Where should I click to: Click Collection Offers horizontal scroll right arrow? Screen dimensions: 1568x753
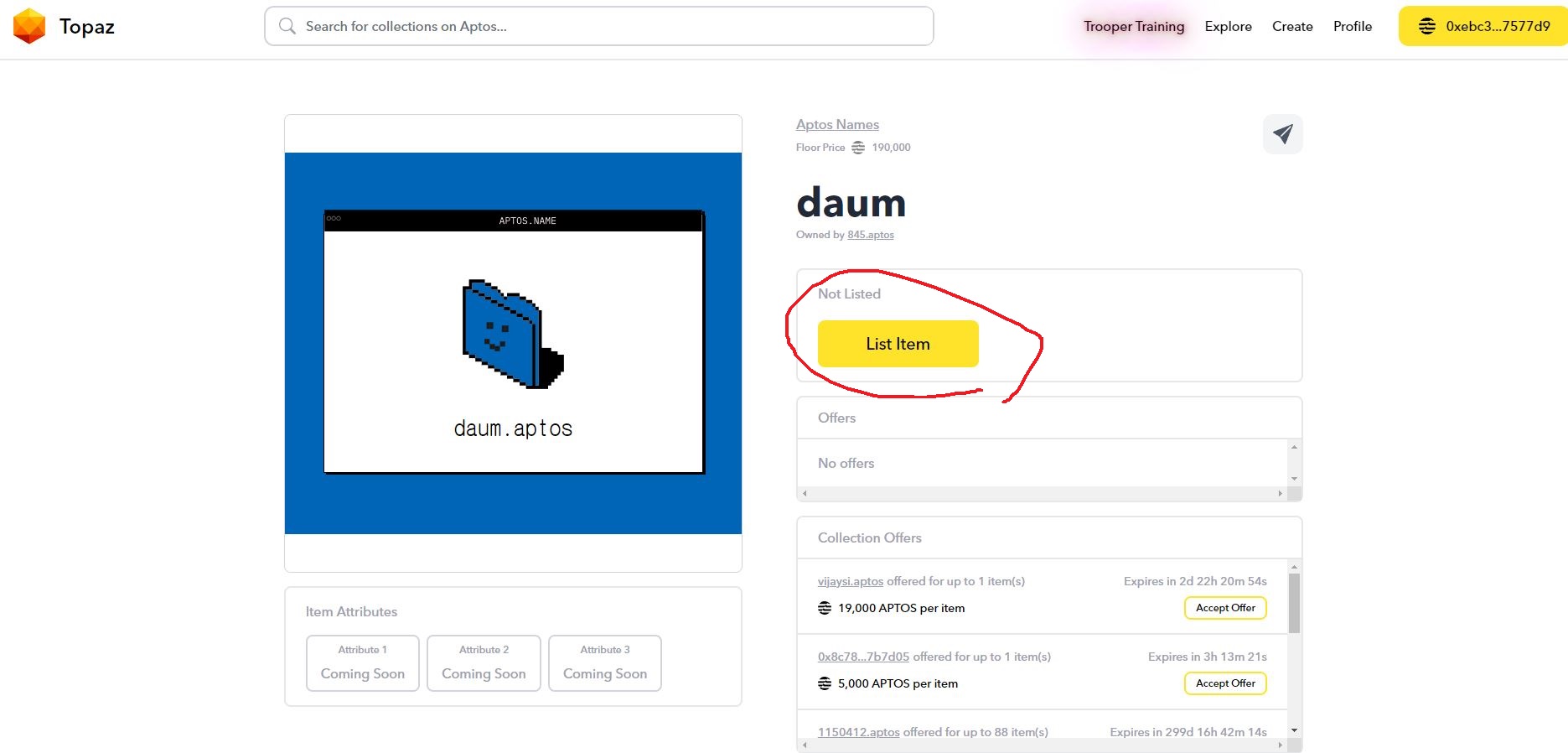[x=1280, y=745]
